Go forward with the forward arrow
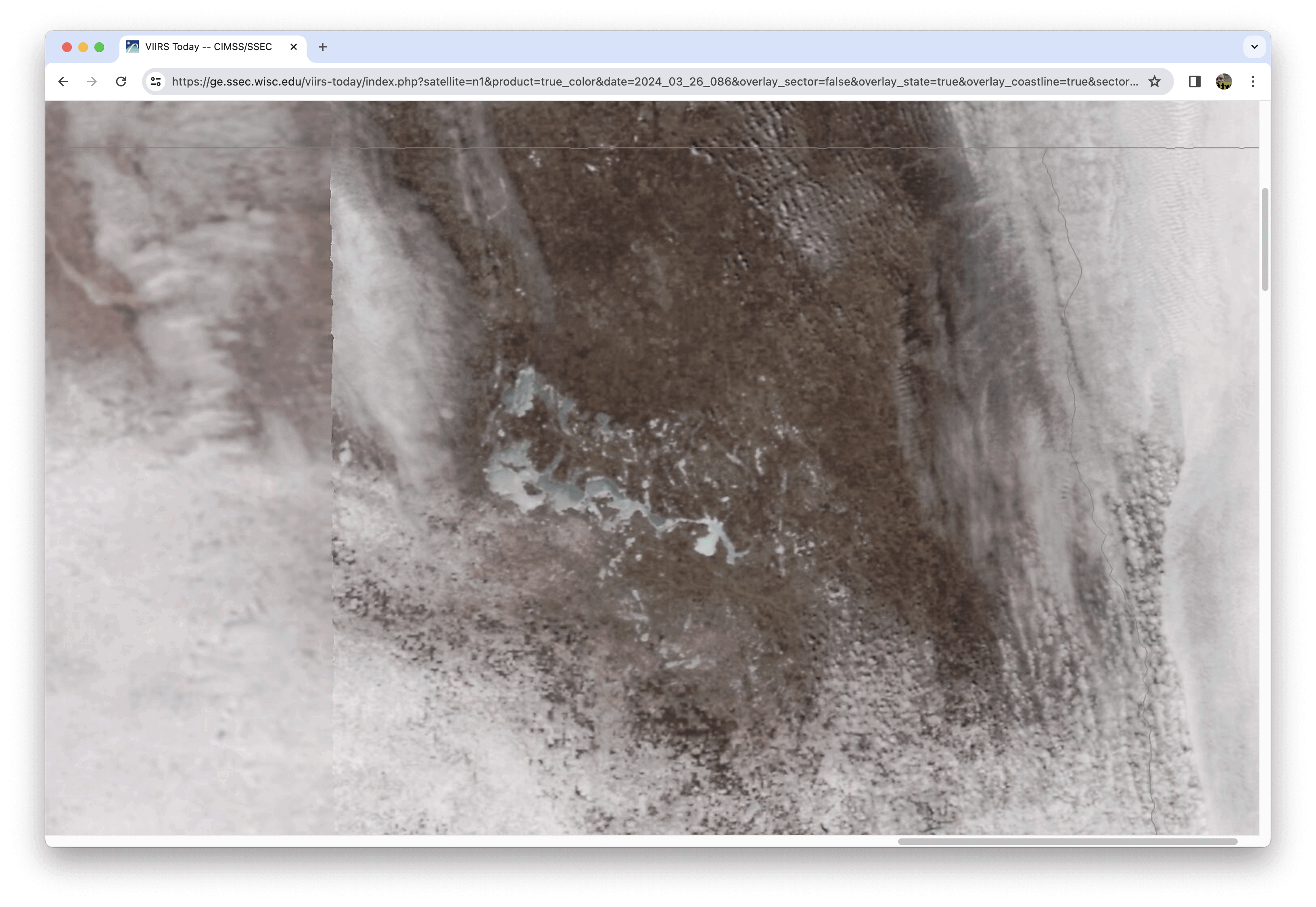This screenshot has height=907, width=1316. [92, 81]
